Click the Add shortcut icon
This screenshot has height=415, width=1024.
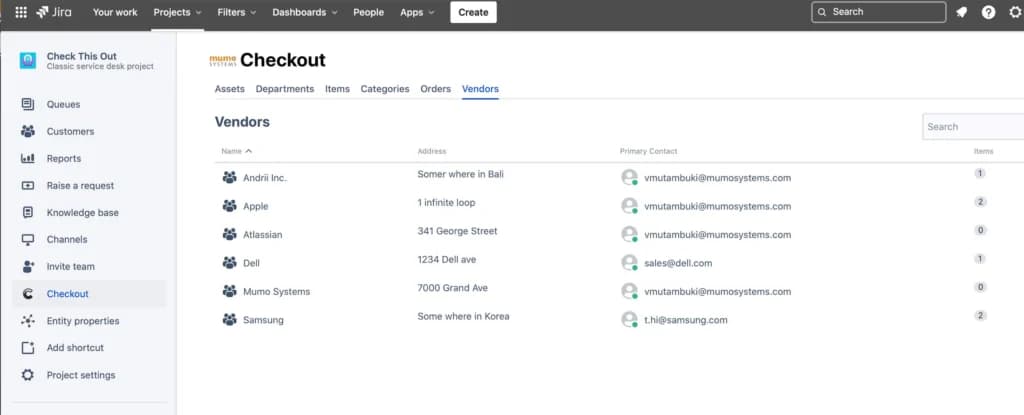(27, 348)
